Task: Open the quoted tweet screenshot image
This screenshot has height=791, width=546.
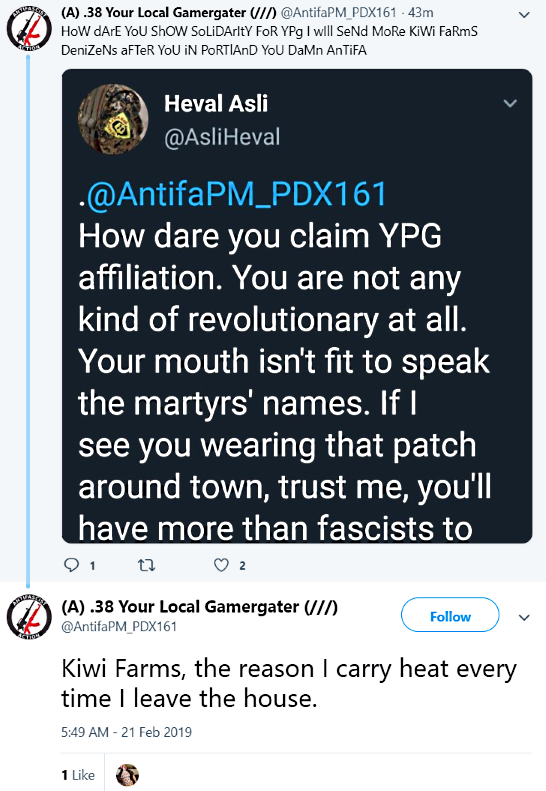Action: click(x=297, y=306)
